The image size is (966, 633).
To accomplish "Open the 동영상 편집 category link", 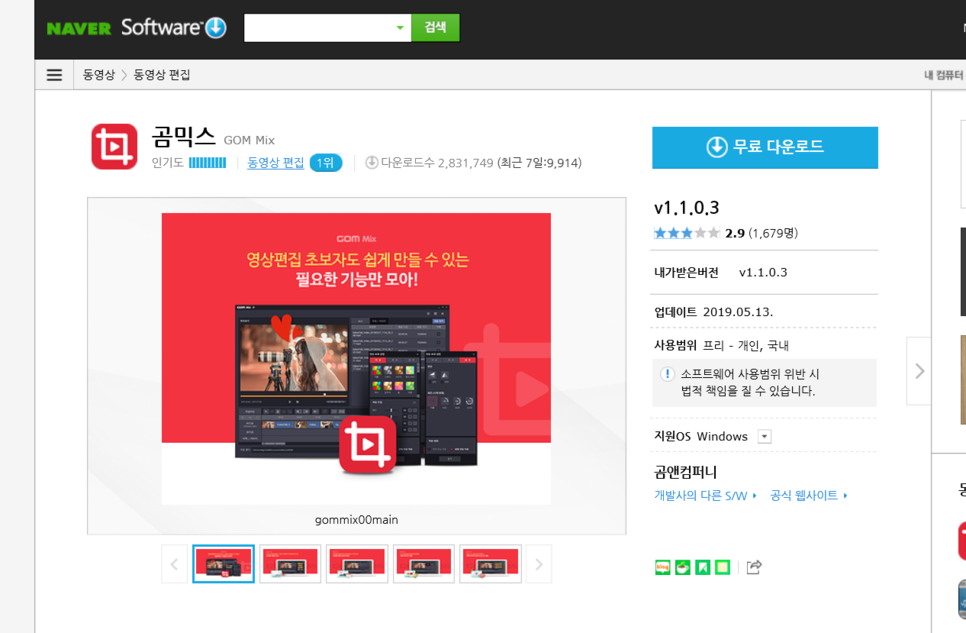I will [275, 163].
